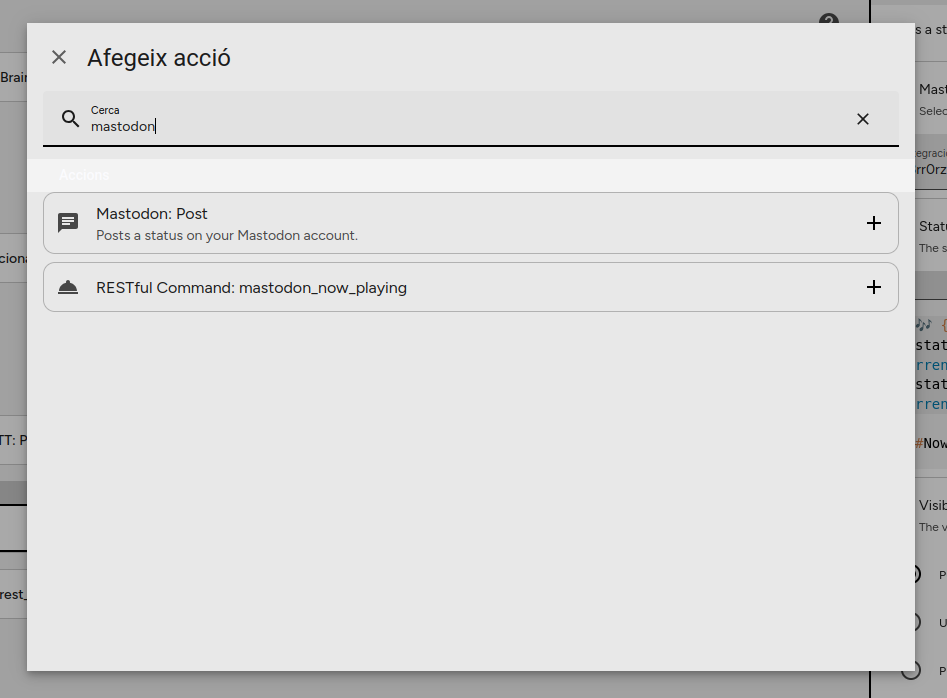Select the topmost visibility radio button
The image size is (947, 698).
(x=913, y=574)
